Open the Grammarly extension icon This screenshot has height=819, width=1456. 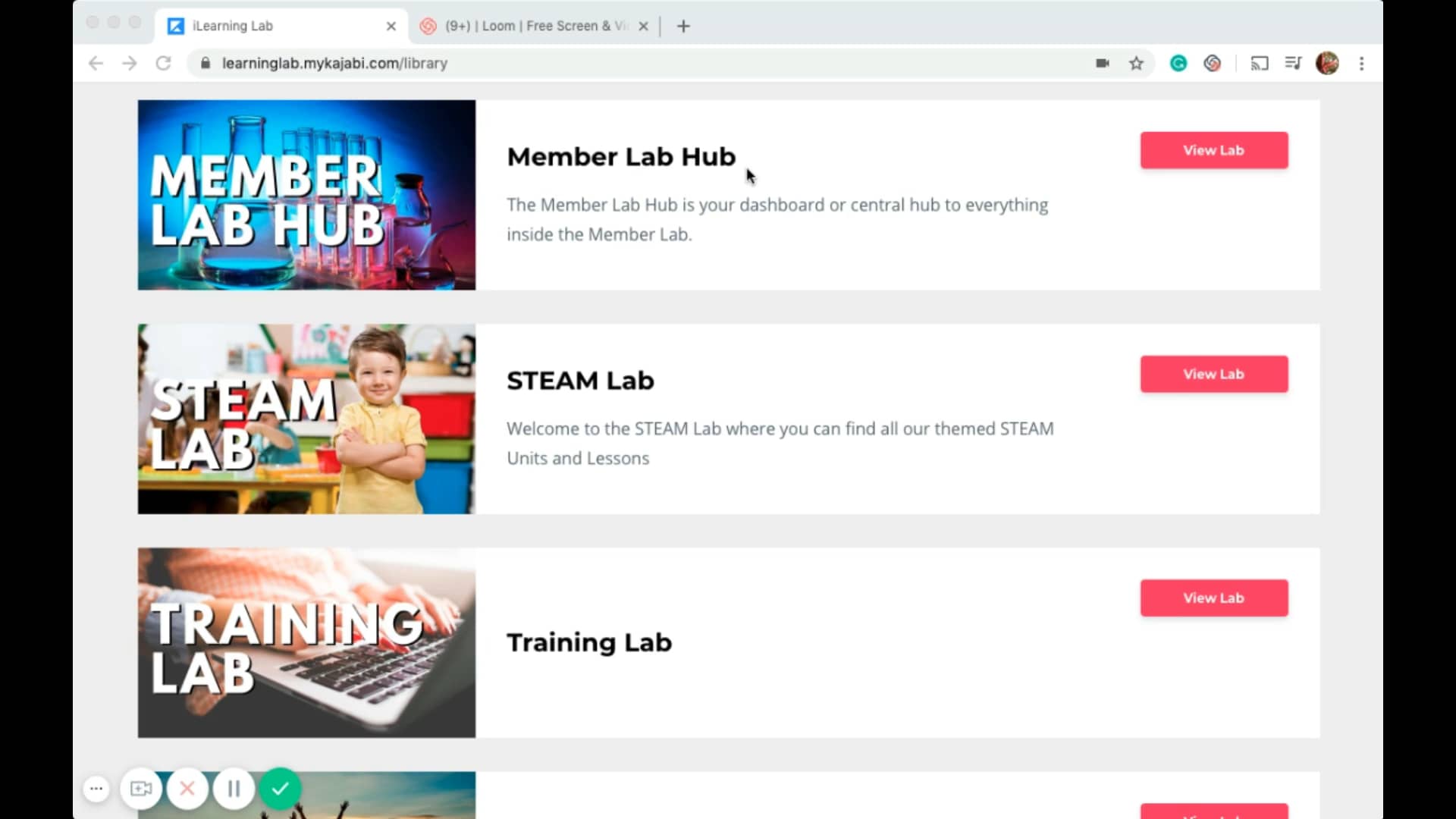tap(1178, 64)
